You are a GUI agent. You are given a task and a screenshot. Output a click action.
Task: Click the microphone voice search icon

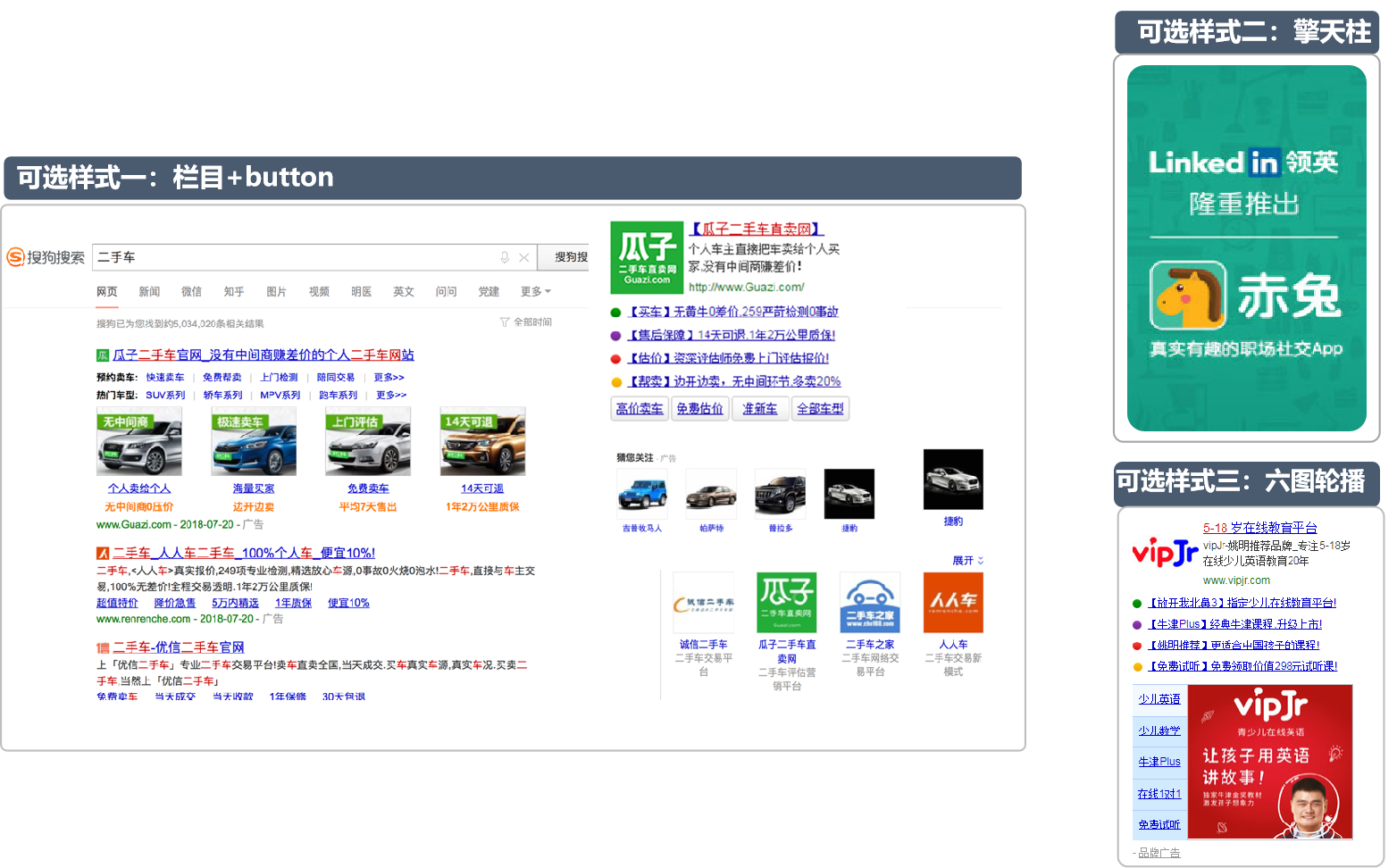(x=505, y=257)
